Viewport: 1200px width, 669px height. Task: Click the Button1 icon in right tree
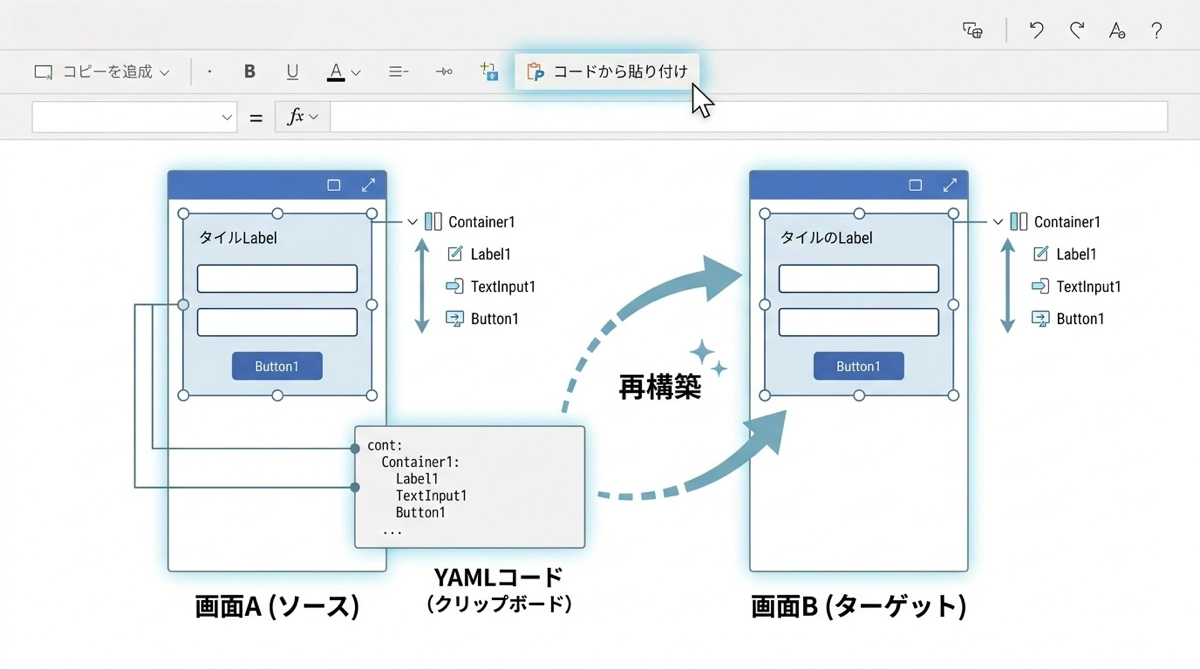1041,319
